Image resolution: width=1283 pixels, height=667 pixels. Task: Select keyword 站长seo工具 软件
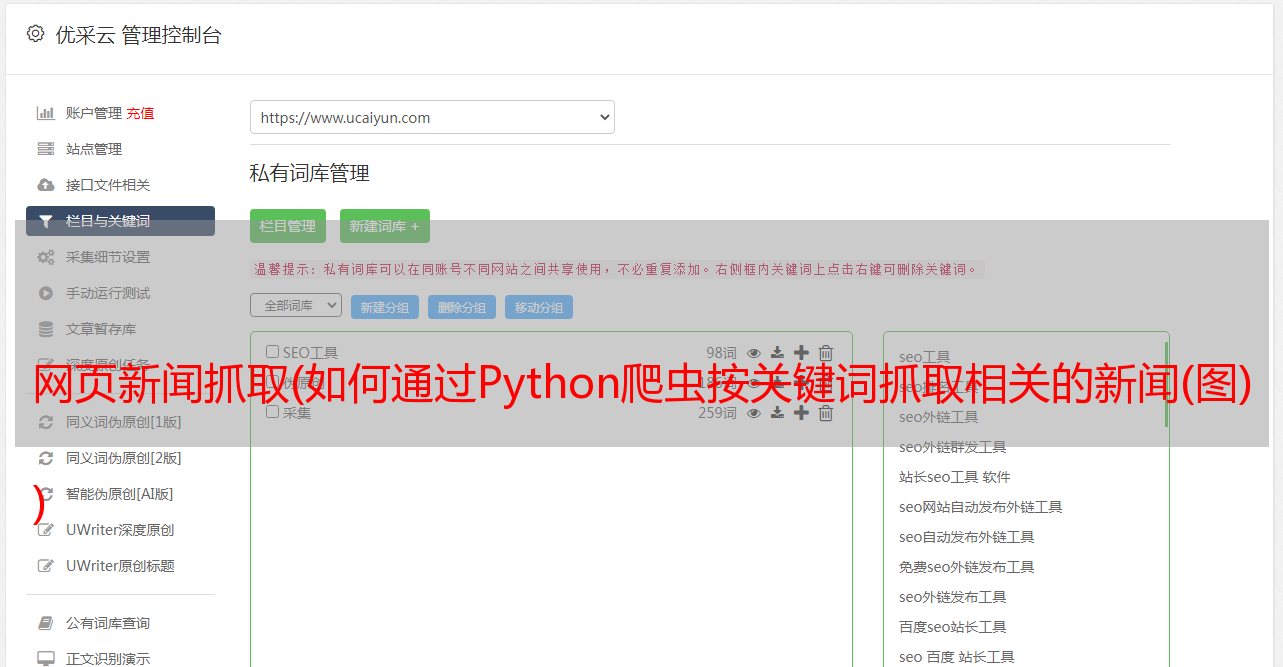[955, 477]
